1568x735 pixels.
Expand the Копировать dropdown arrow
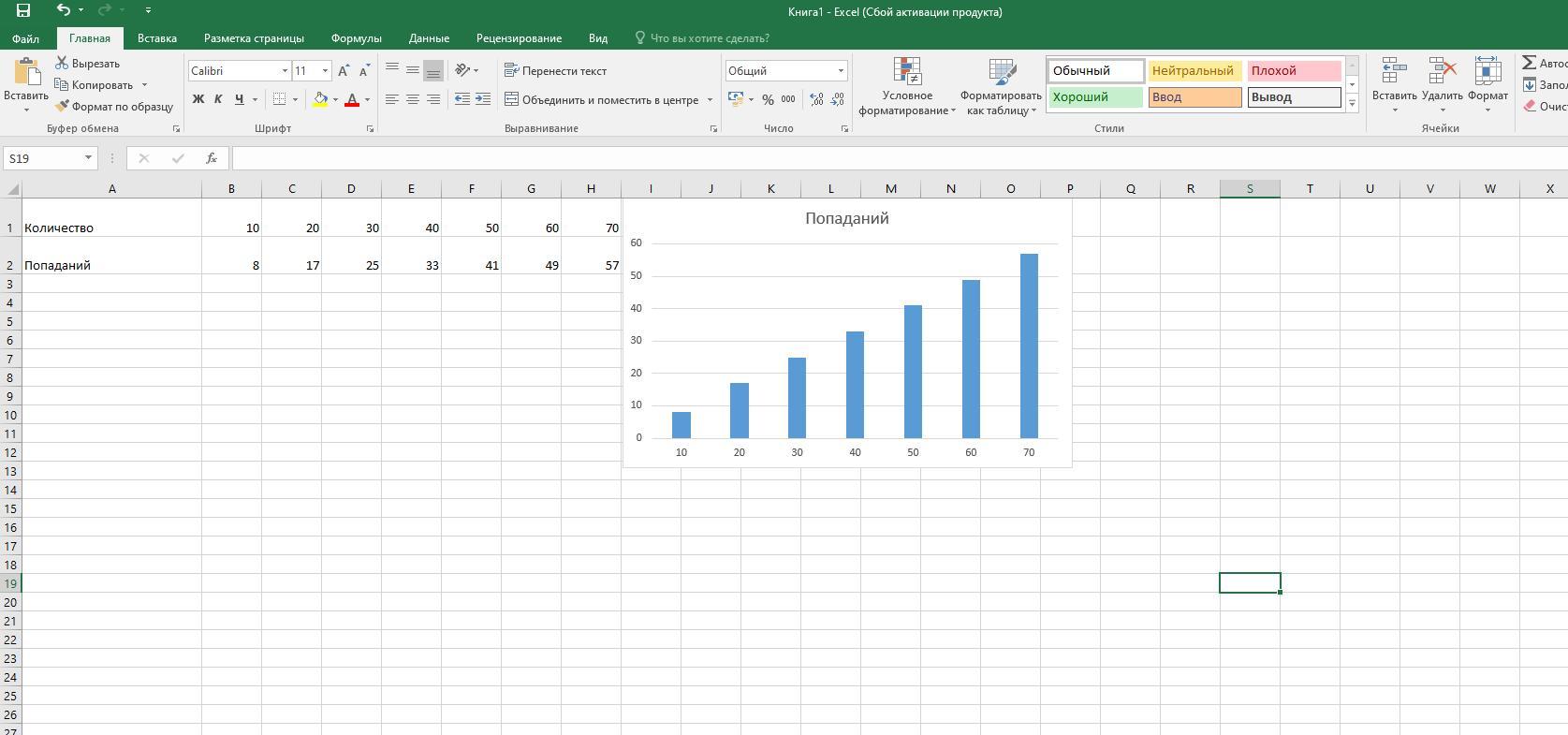(x=144, y=85)
